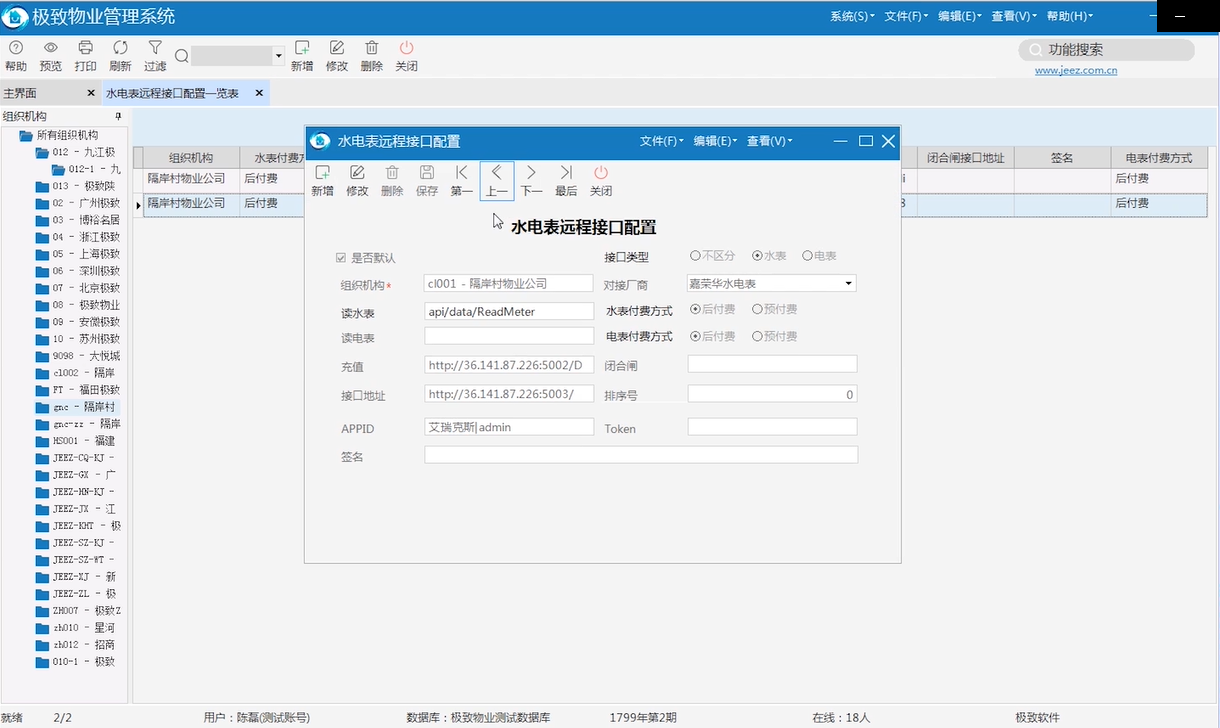Select 后付费 for 水表付费方式
The image size is (1220, 728).
(695, 310)
